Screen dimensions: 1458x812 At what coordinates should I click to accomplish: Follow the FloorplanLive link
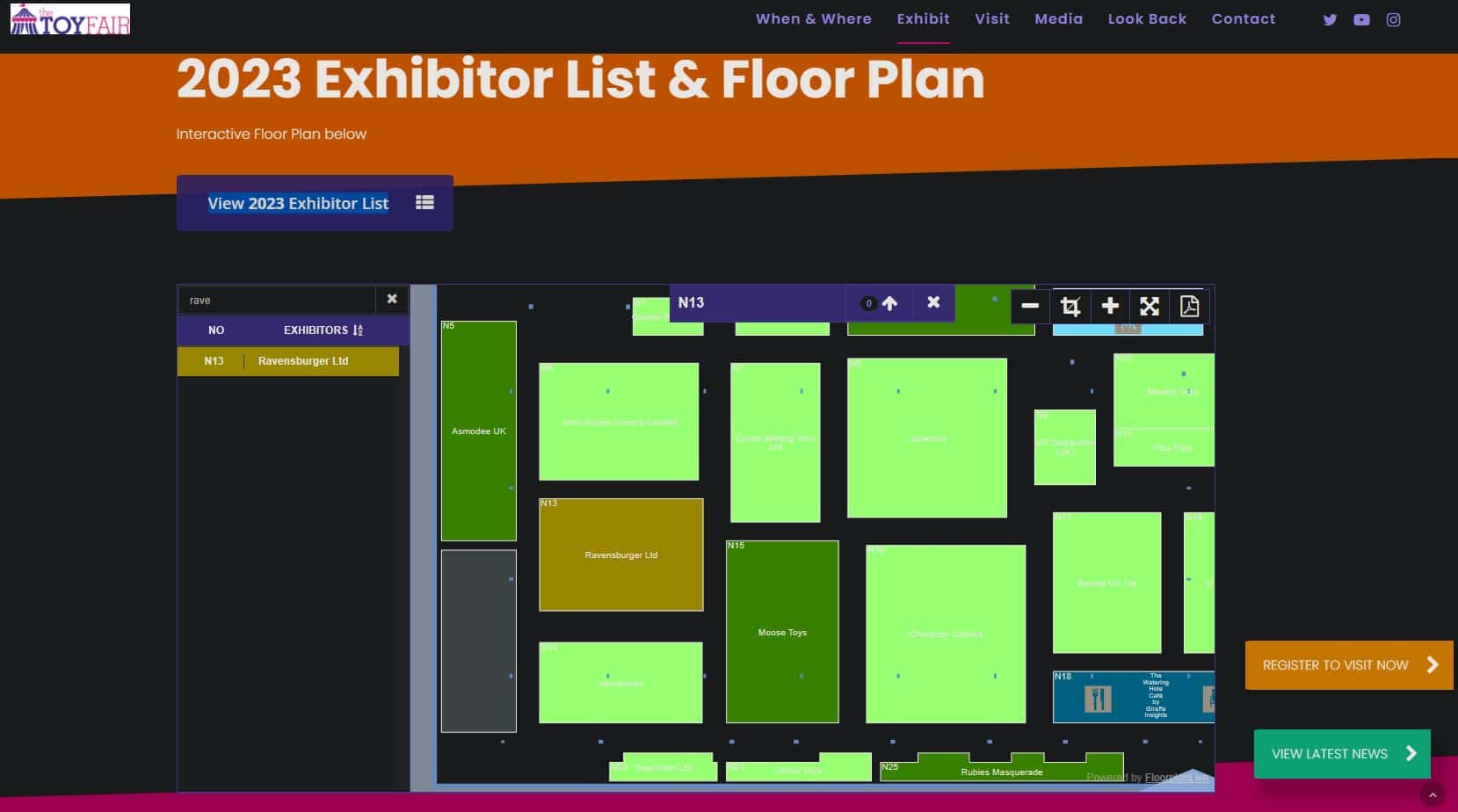(x=1176, y=777)
